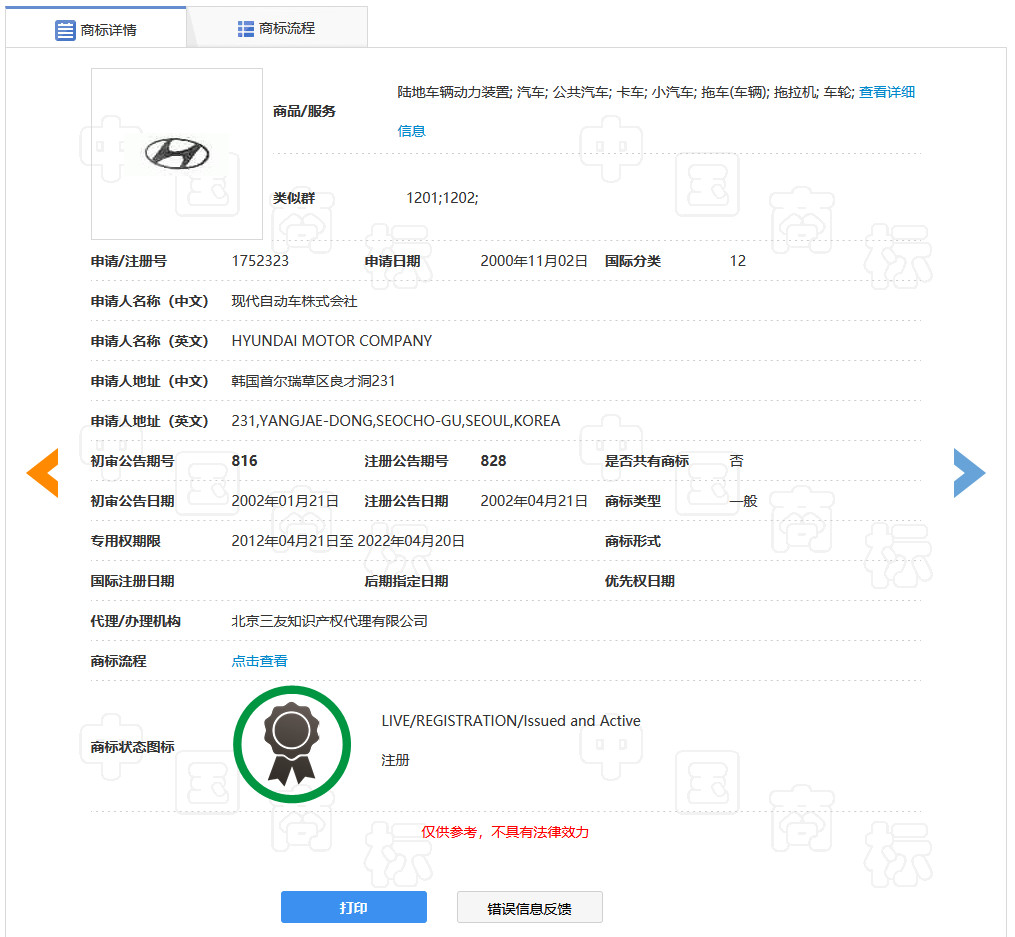Image resolution: width=1015 pixels, height=937 pixels.
Task: Open the 商标详情 tab
Action: click(96, 29)
